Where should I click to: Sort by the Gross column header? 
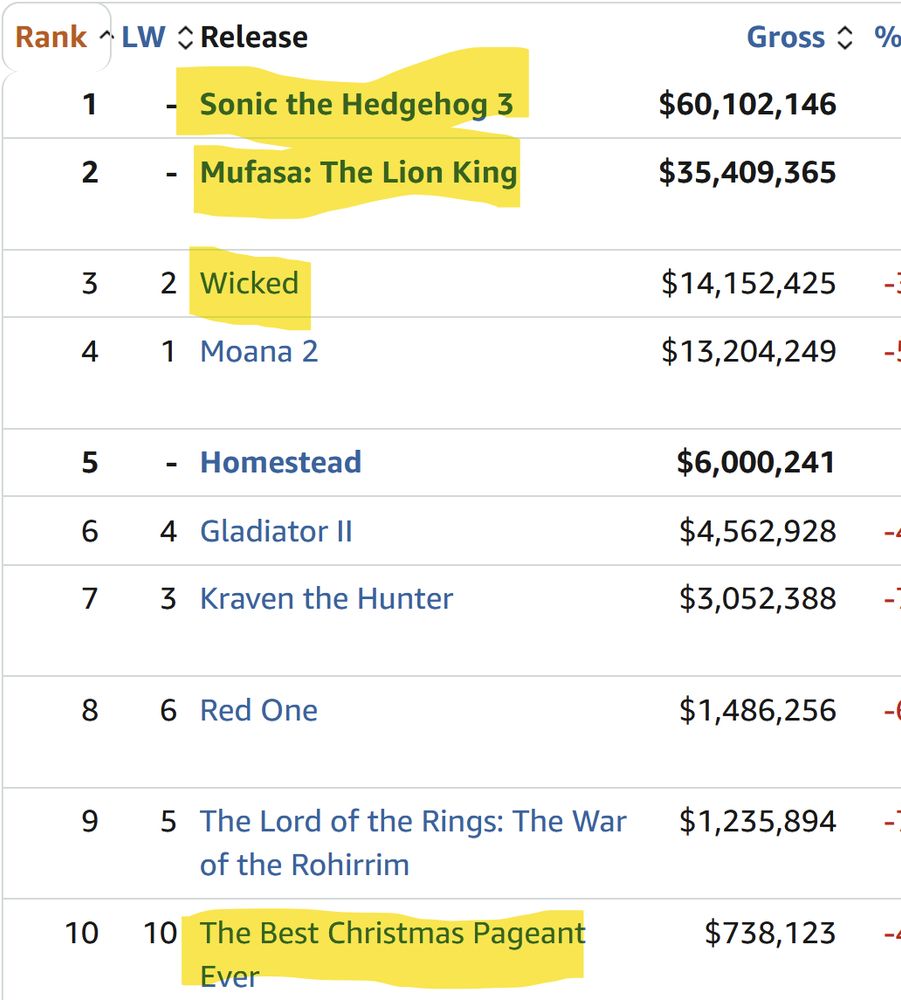point(786,37)
